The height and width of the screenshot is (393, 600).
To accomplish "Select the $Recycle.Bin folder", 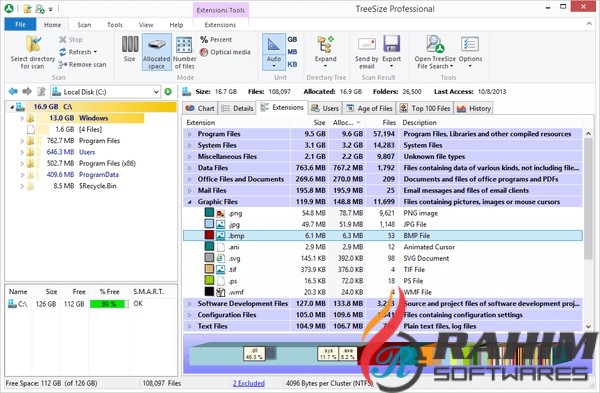I will [97, 186].
